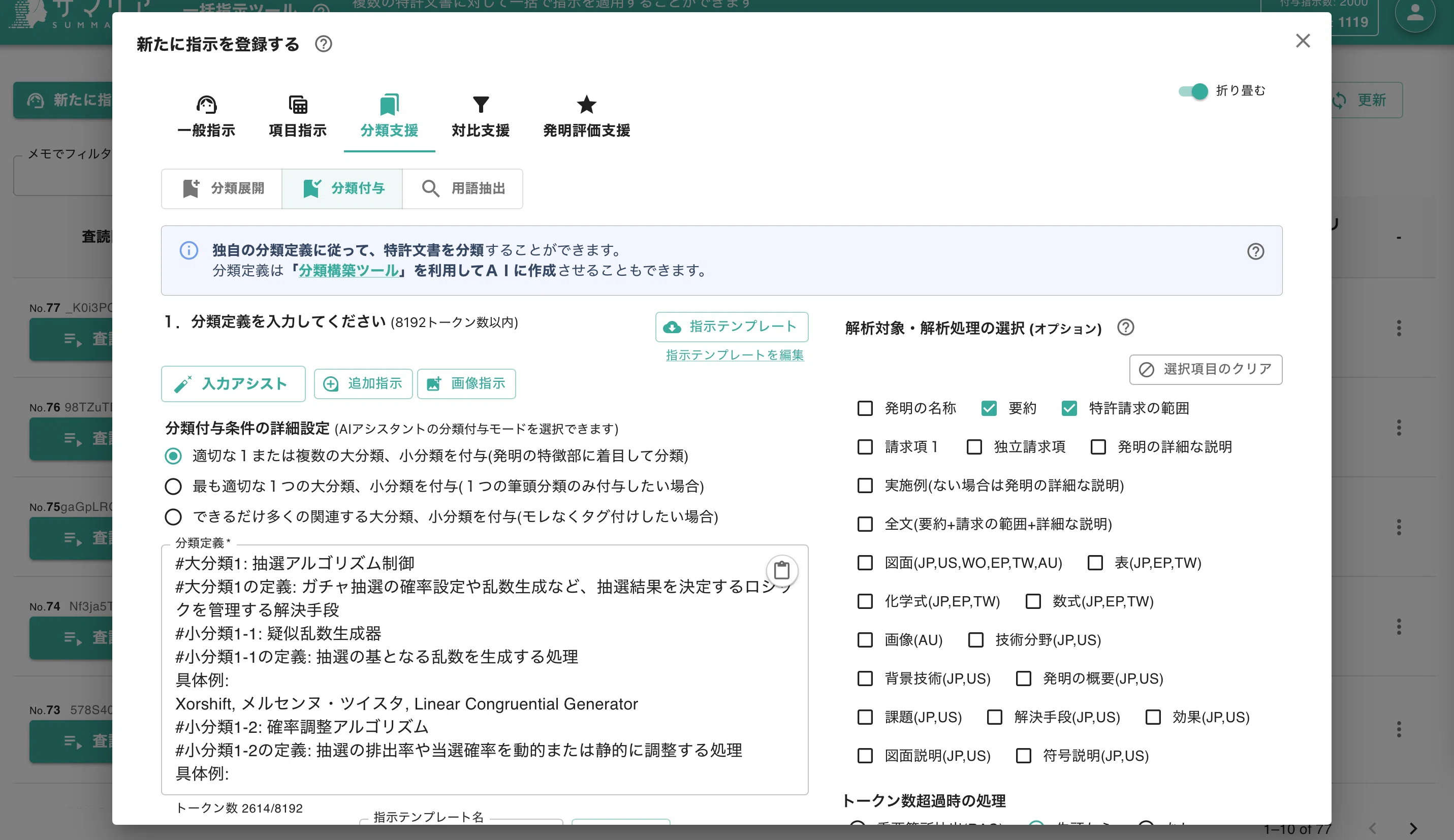Open three-dot menu for row No.74

(1399, 626)
